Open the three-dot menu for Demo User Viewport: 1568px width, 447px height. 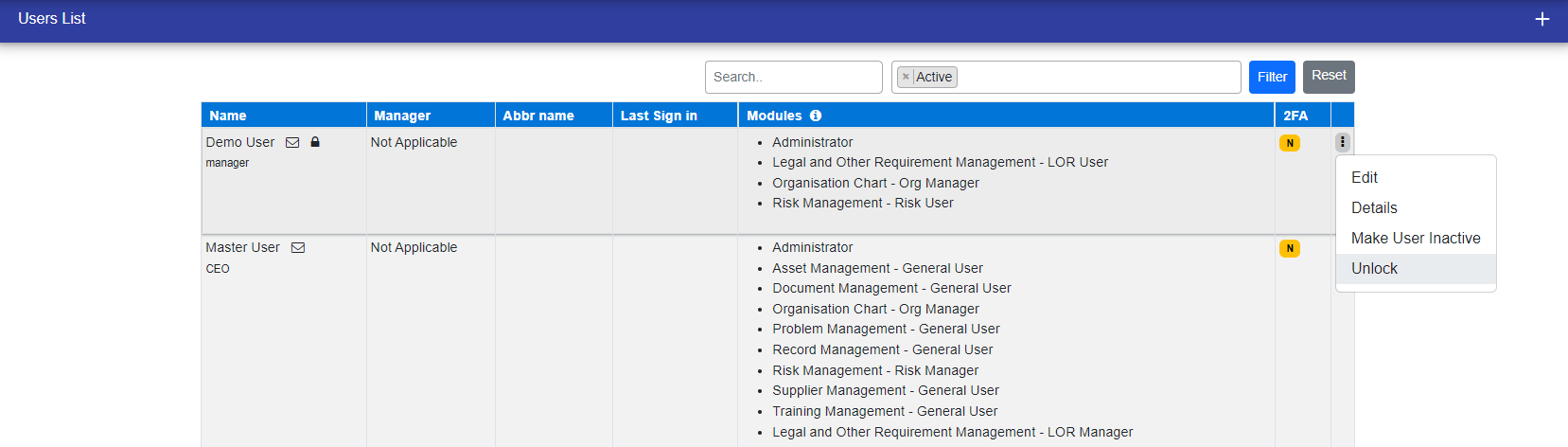coord(1342,142)
